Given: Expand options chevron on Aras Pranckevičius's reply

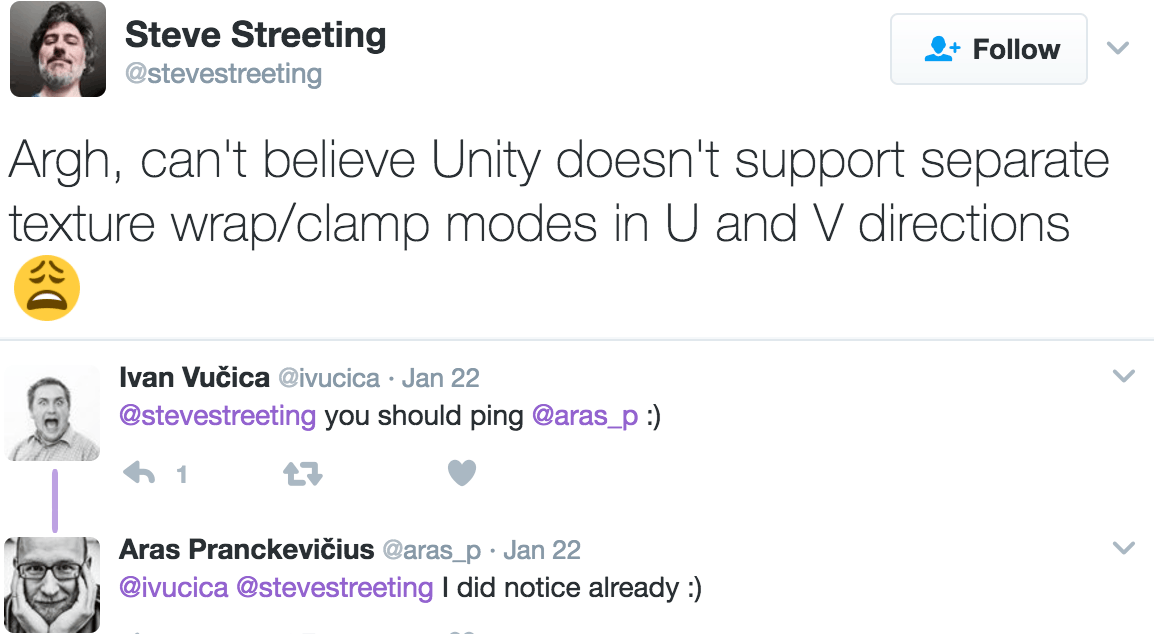Looking at the screenshot, I should coord(1124,548).
